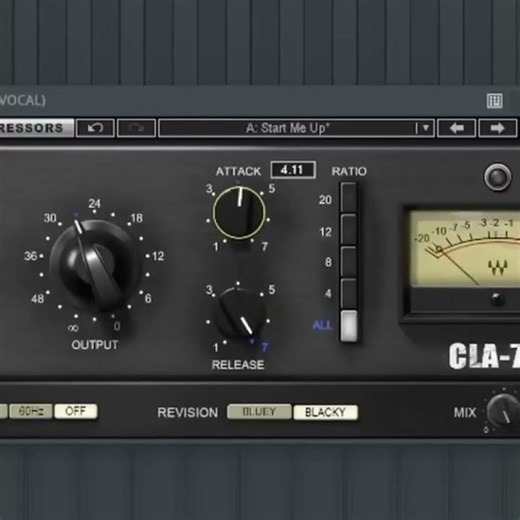Click the VU gain reduction meter
The image size is (520, 520).
(x=465, y=248)
